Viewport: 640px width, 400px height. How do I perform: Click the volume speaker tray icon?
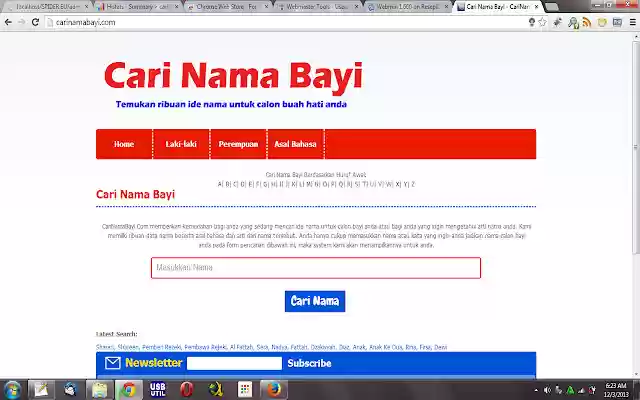pos(547,390)
